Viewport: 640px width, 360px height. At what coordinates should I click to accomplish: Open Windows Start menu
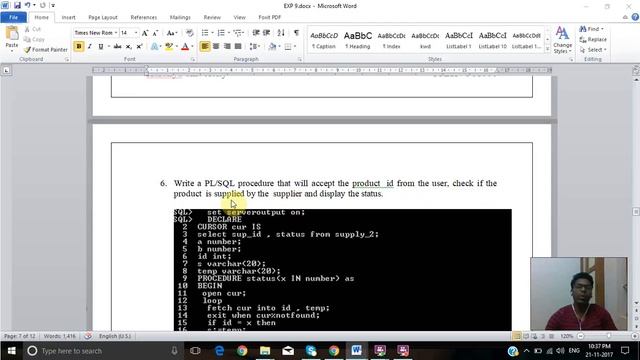[11, 351]
